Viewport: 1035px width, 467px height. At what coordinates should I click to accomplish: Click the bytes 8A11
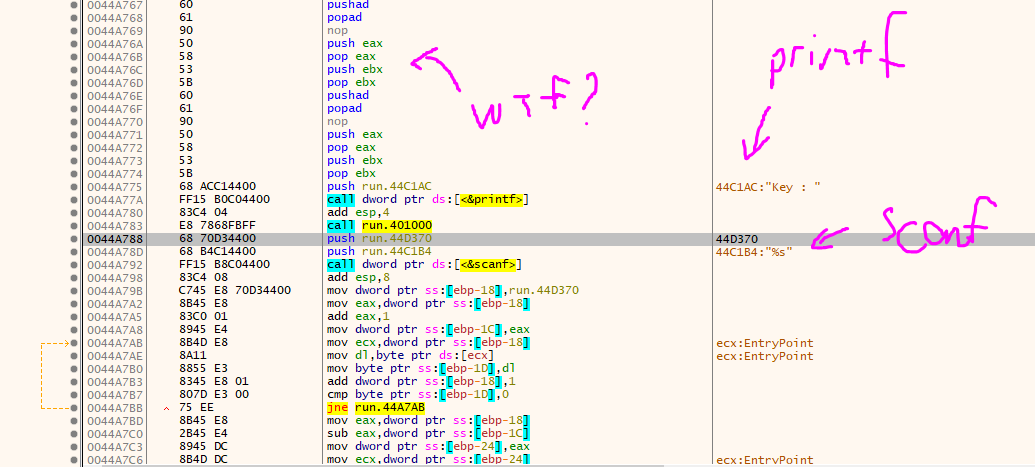click(x=193, y=355)
